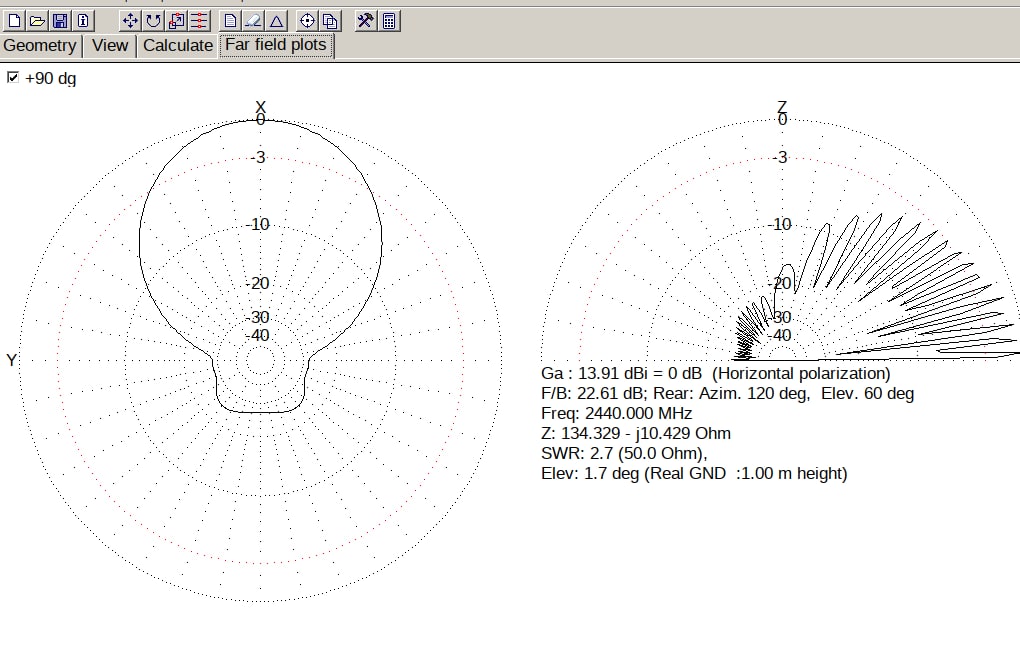Click the triangle icon
This screenshot has height=655, width=1020.
point(276,21)
